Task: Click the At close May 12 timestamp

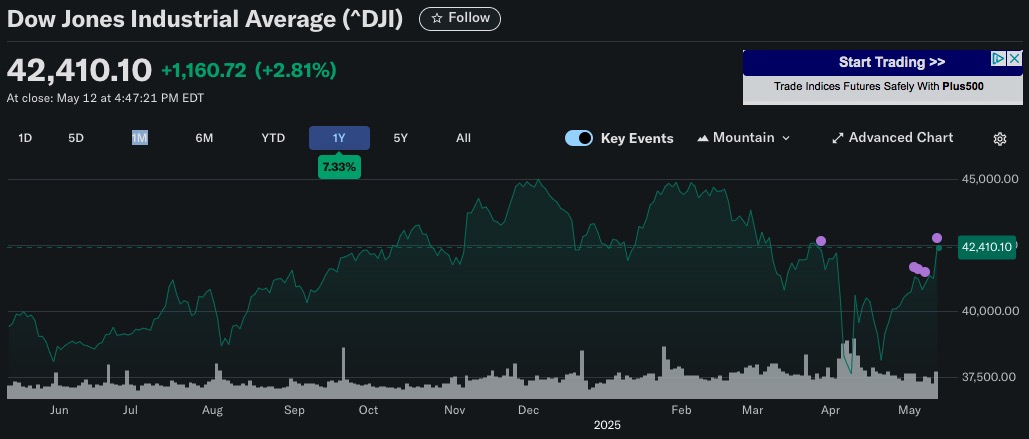Action: click(105, 98)
